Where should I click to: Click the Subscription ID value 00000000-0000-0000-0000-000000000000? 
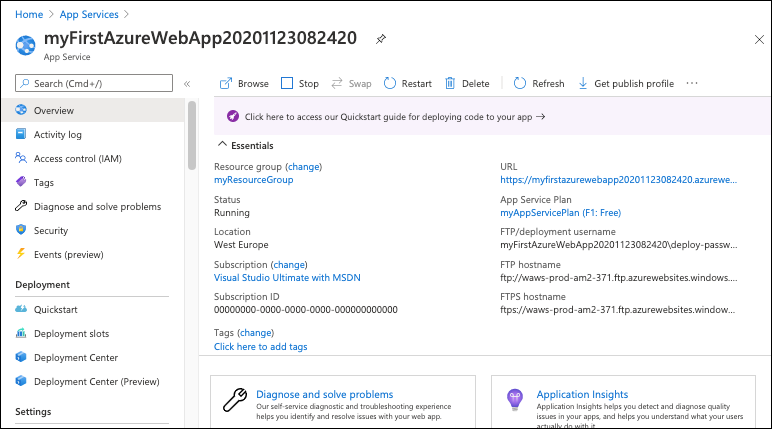306,310
